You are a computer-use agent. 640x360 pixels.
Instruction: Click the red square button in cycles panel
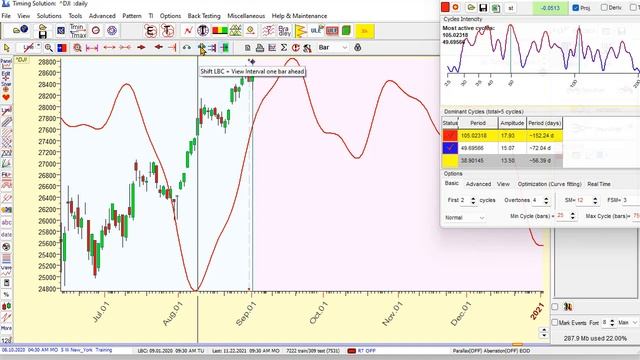point(445,7)
